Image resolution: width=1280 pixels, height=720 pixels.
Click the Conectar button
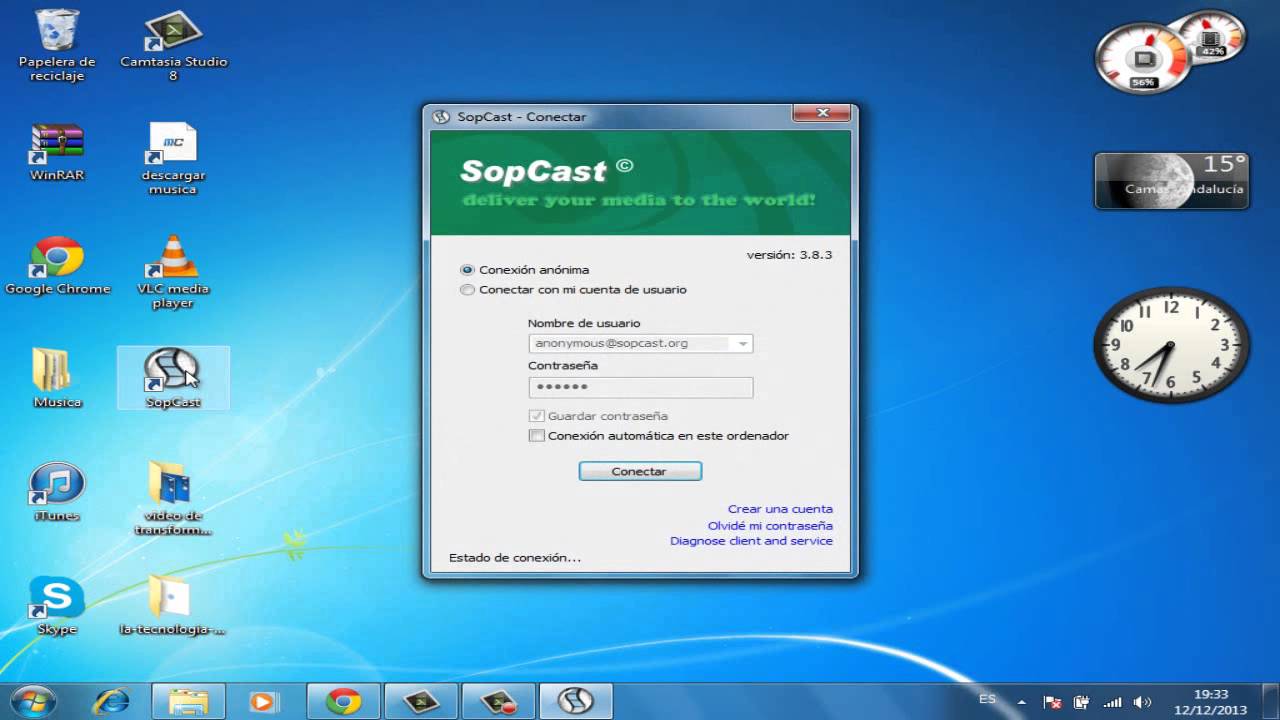click(640, 471)
